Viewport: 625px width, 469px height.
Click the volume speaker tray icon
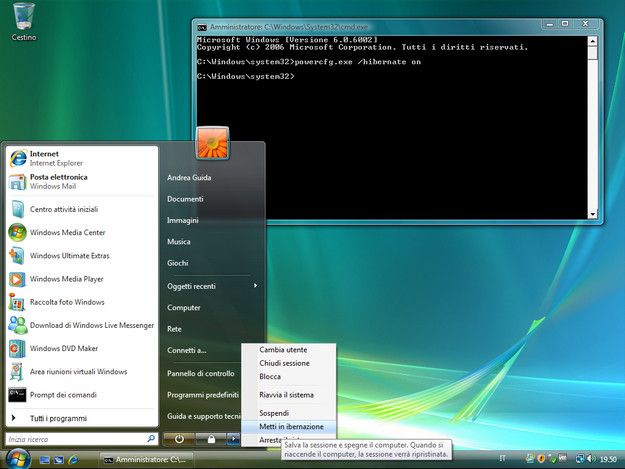pos(591,459)
